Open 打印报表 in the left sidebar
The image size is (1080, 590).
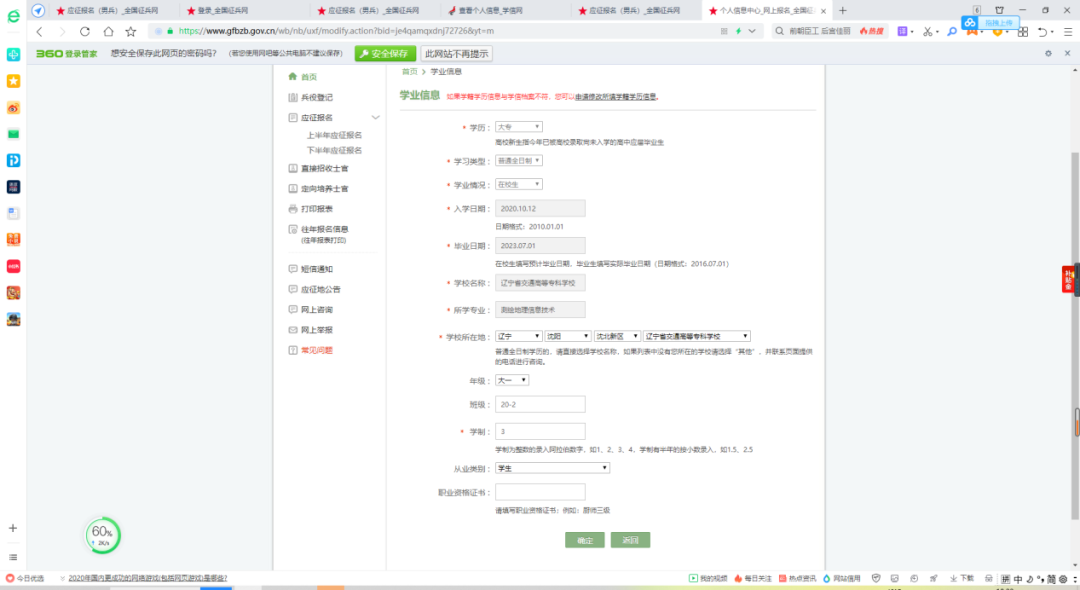coord(316,209)
